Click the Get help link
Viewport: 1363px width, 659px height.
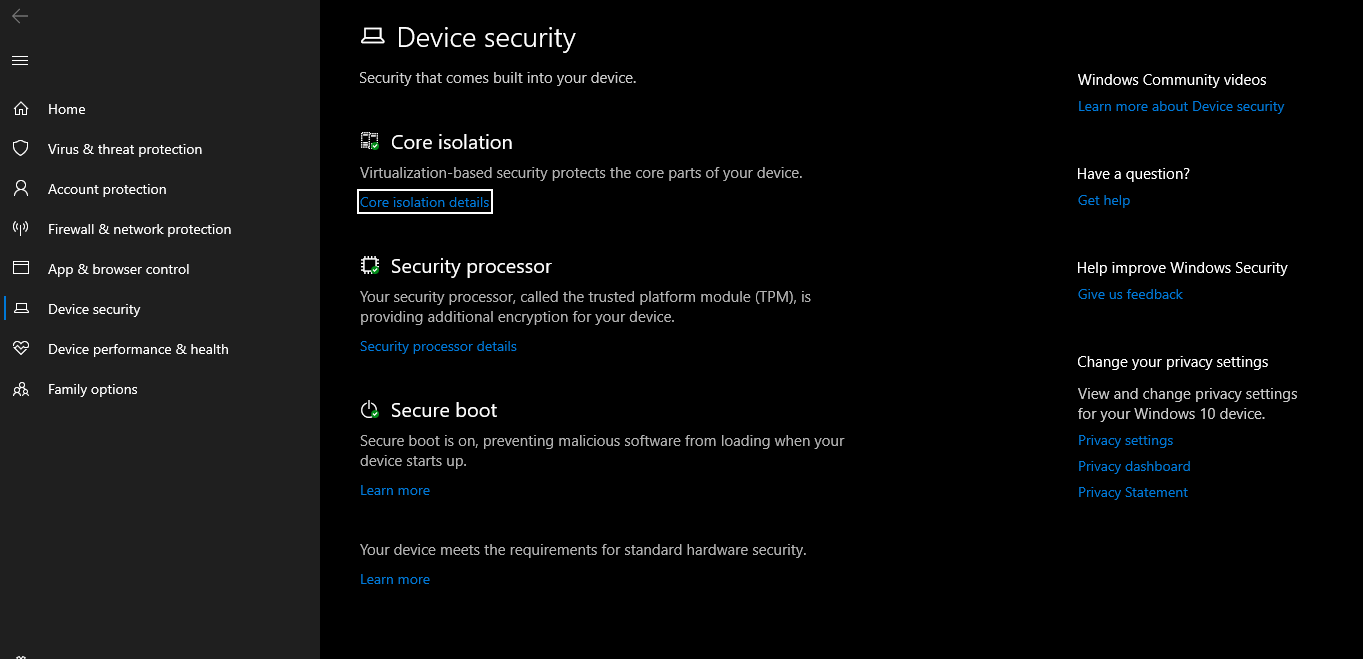click(x=1104, y=200)
